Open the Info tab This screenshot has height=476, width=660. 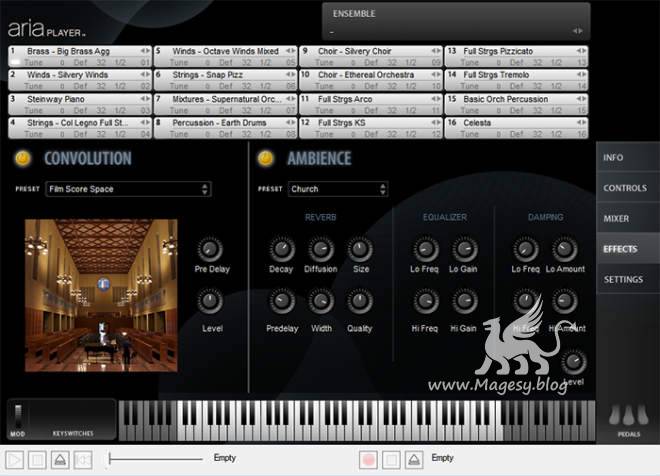click(628, 157)
